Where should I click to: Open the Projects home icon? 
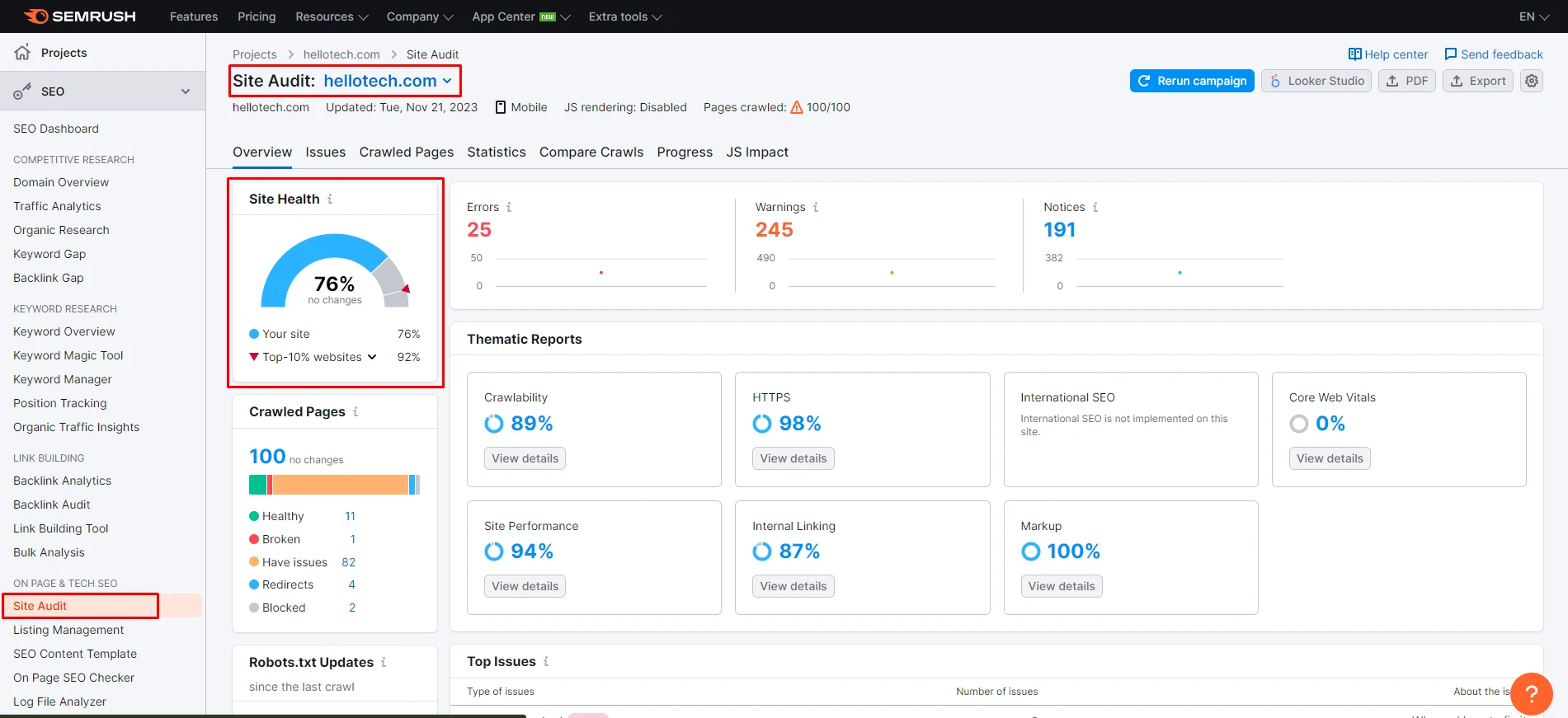click(x=22, y=52)
